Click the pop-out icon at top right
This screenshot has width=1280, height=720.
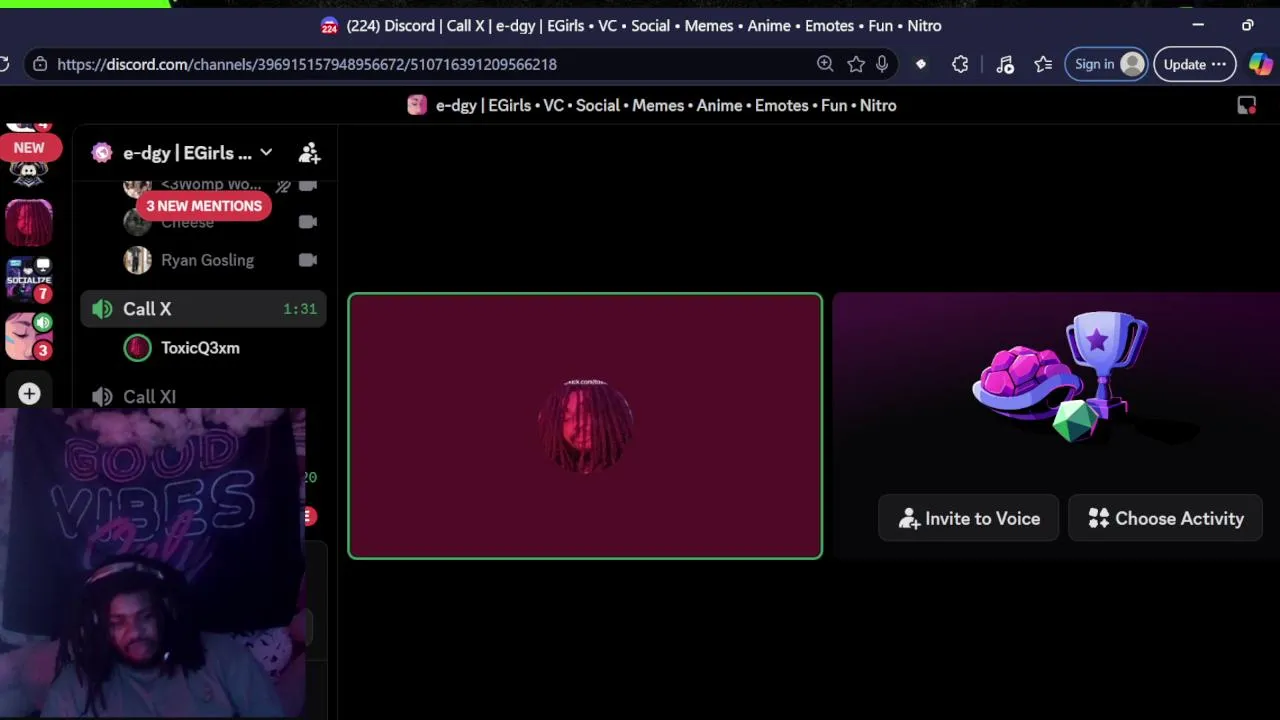click(x=1246, y=105)
